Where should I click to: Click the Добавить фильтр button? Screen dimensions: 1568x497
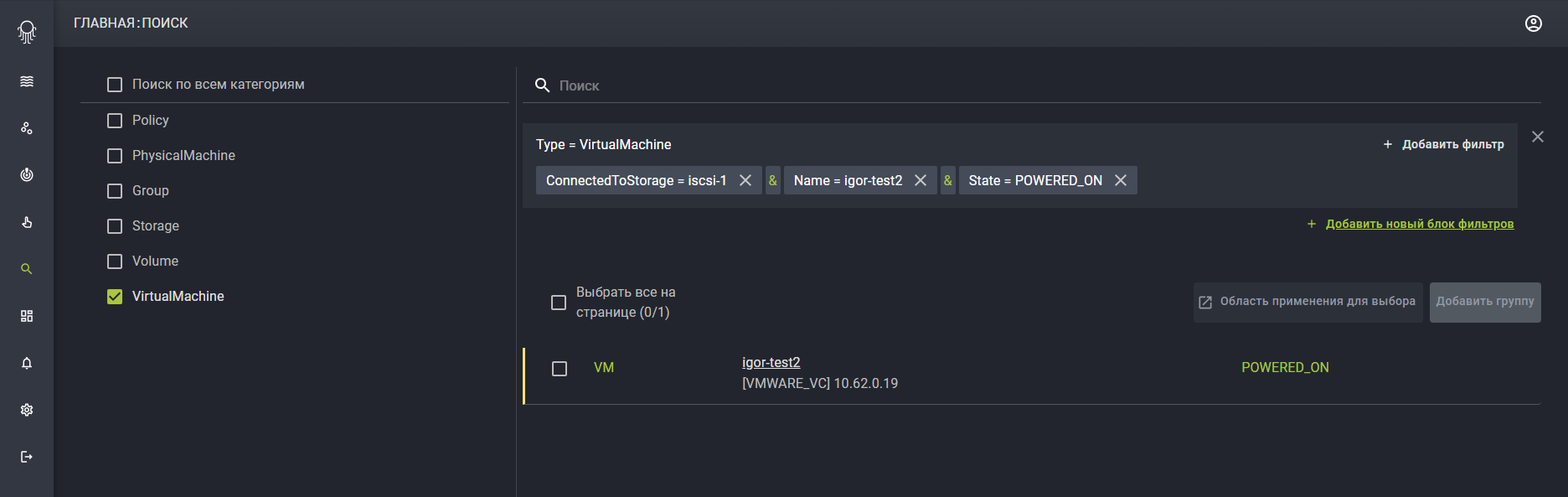1443,144
